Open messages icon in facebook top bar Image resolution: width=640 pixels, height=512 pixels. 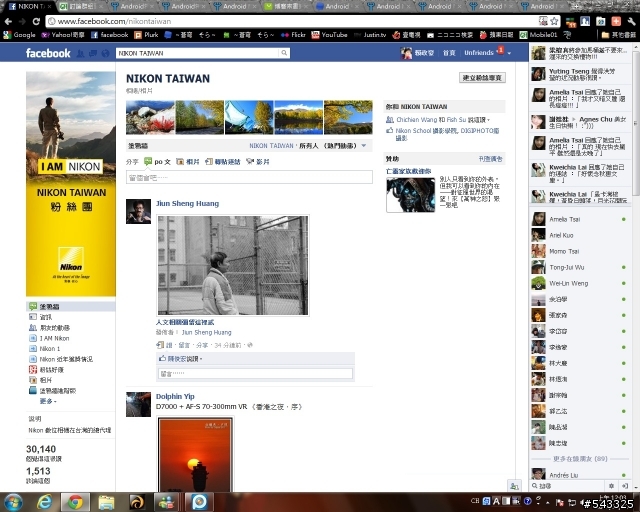(x=93, y=53)
